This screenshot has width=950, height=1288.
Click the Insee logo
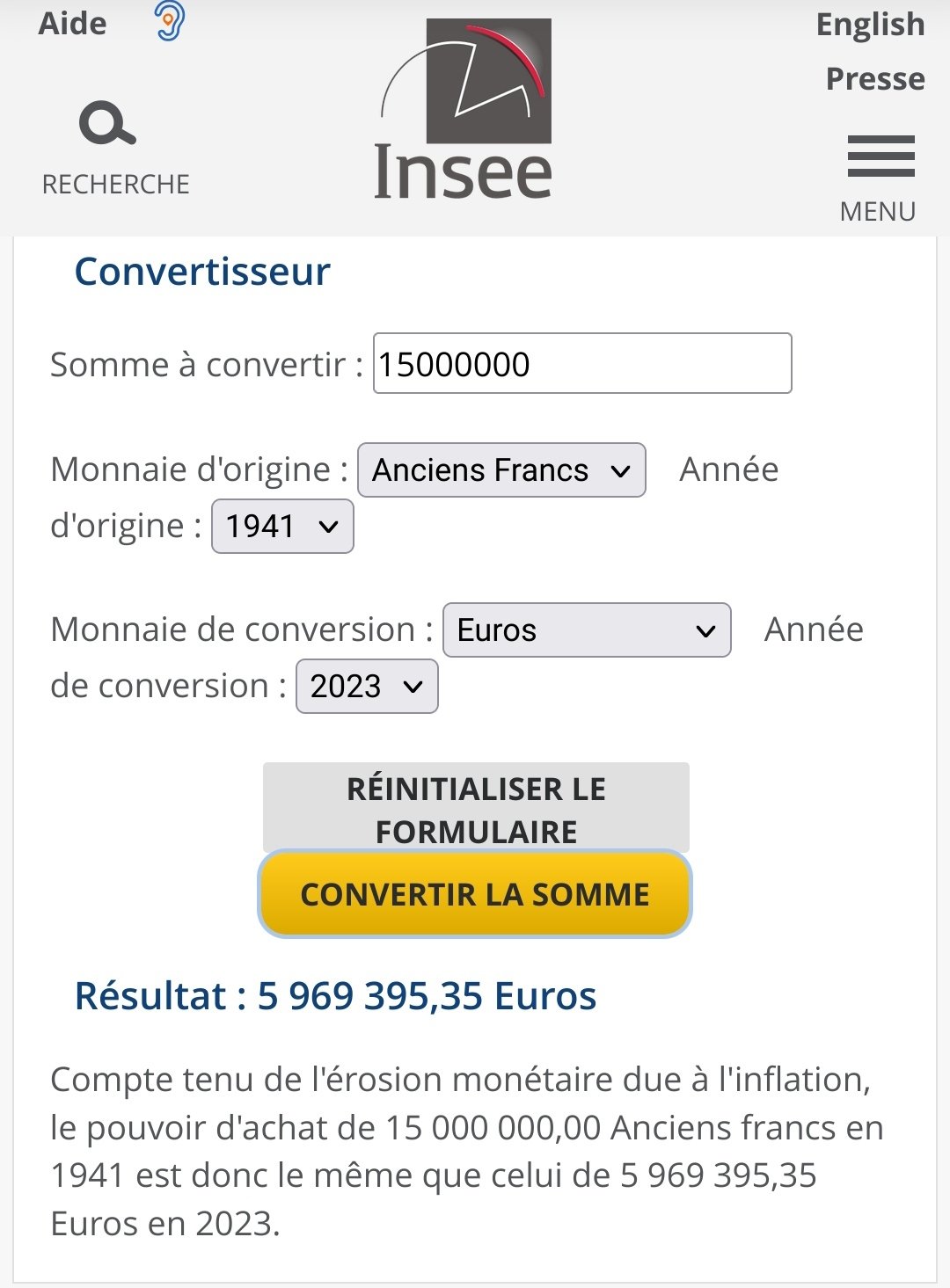pos(464,110)
